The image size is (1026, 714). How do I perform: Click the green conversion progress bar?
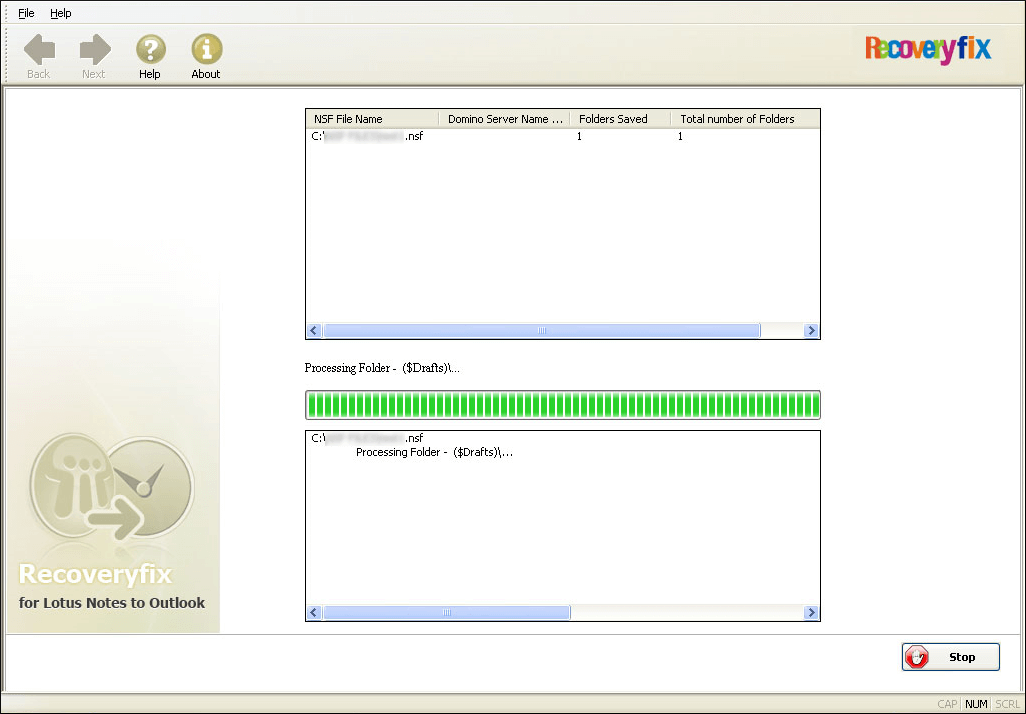tap(563, 405)
